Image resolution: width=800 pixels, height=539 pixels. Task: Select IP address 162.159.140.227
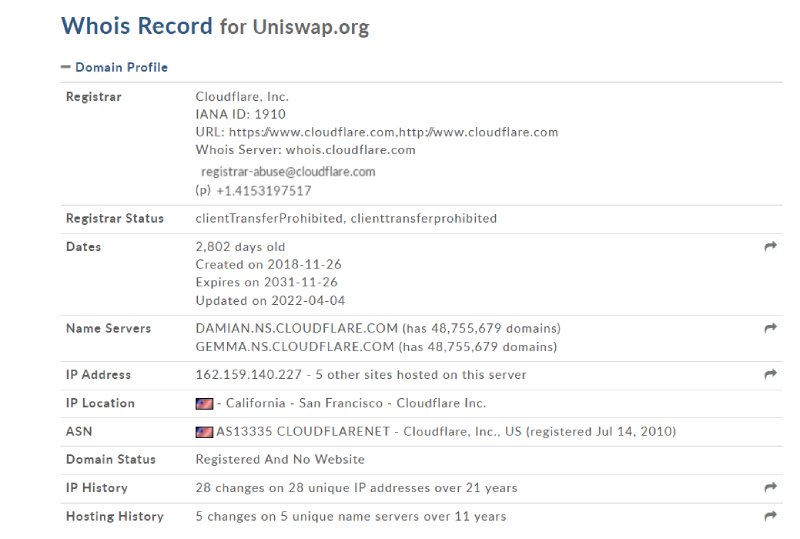click(248, 375)
